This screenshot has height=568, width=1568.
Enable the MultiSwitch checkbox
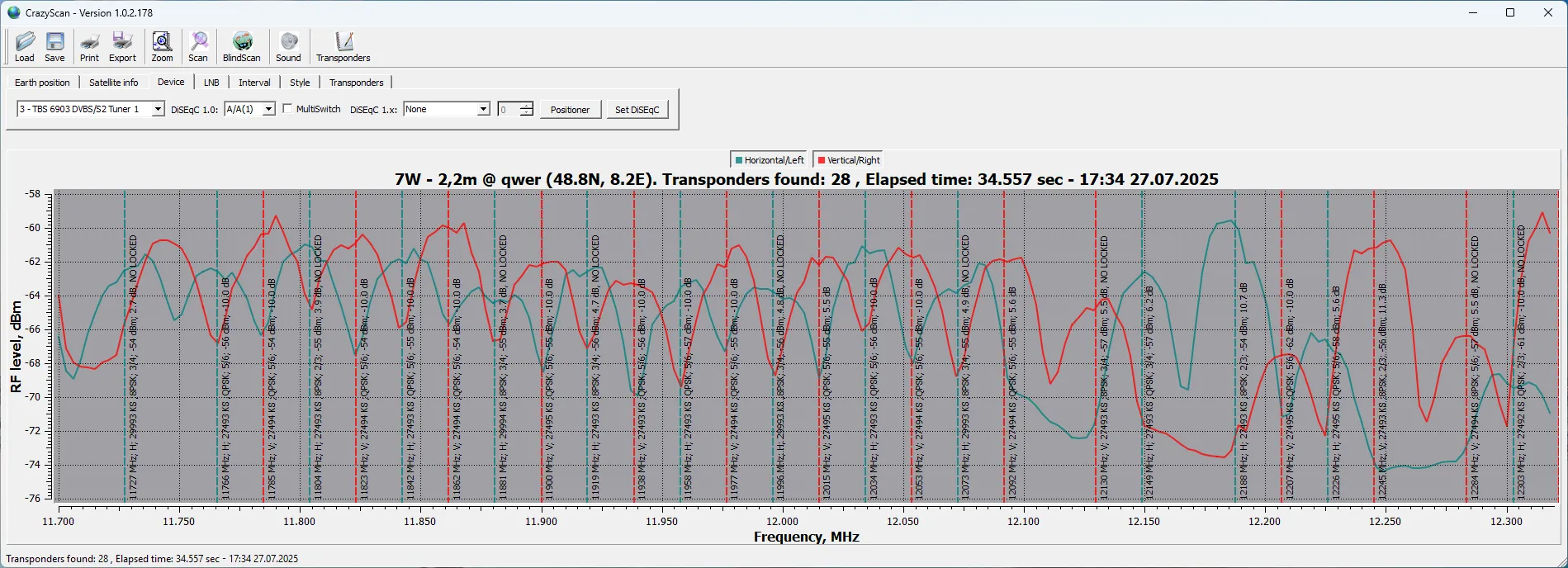287,109
